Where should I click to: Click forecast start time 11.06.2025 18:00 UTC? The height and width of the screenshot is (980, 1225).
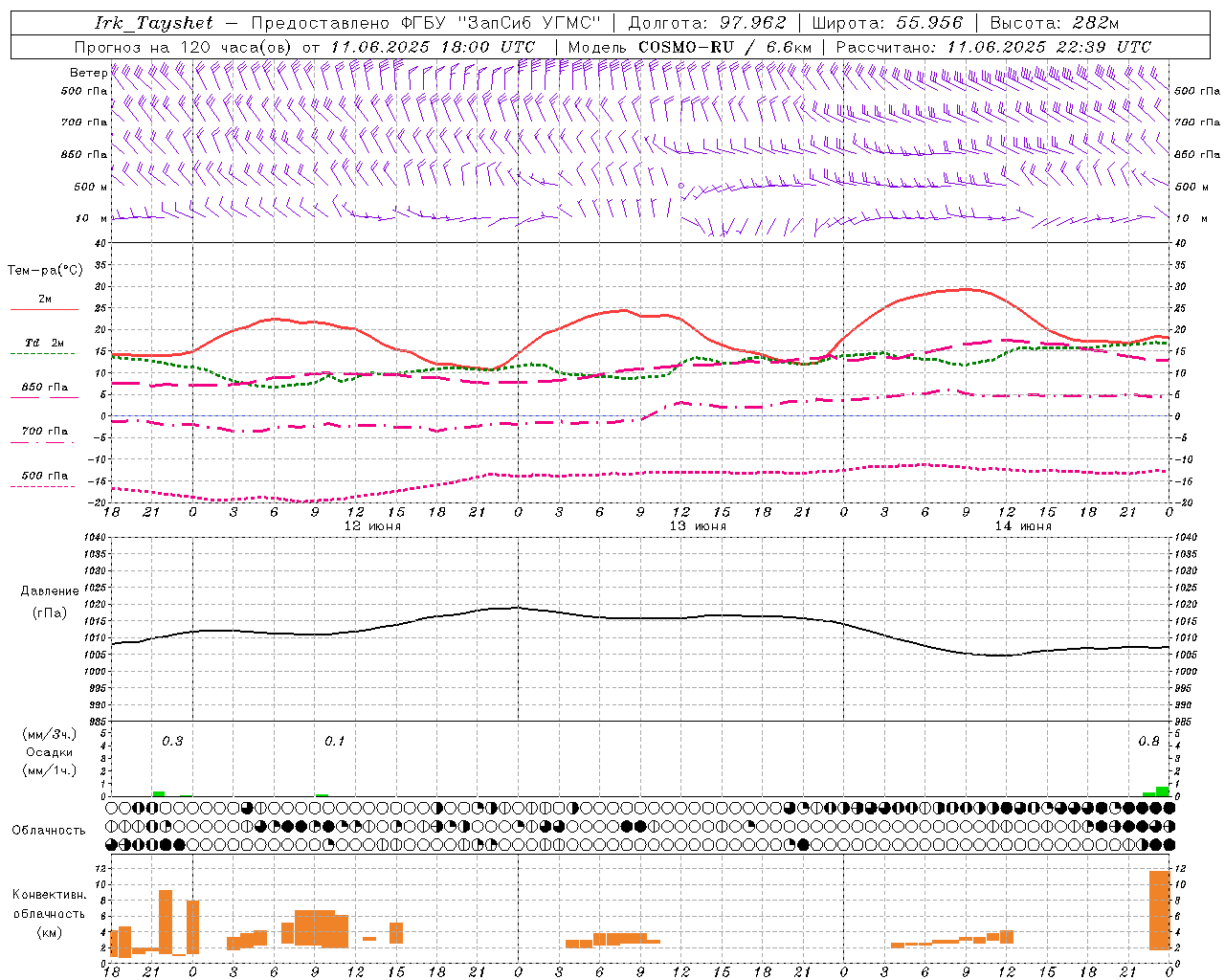[433, 47]
